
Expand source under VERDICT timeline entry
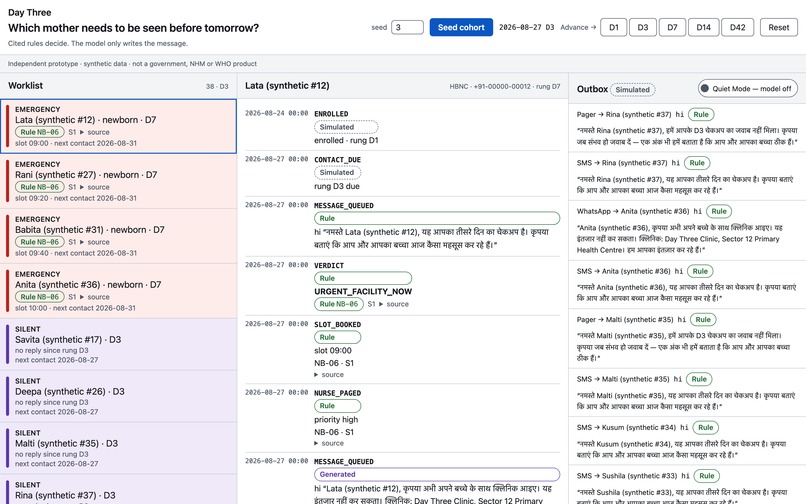(393, 304)
